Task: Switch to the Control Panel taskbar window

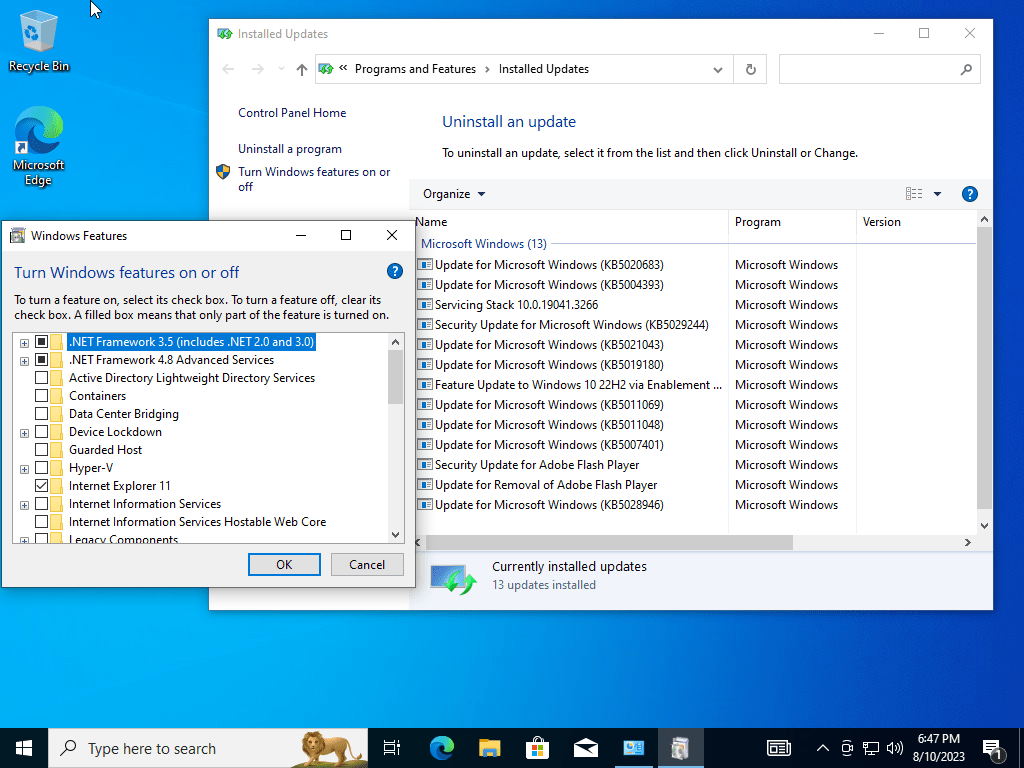Action: [633, 748]
